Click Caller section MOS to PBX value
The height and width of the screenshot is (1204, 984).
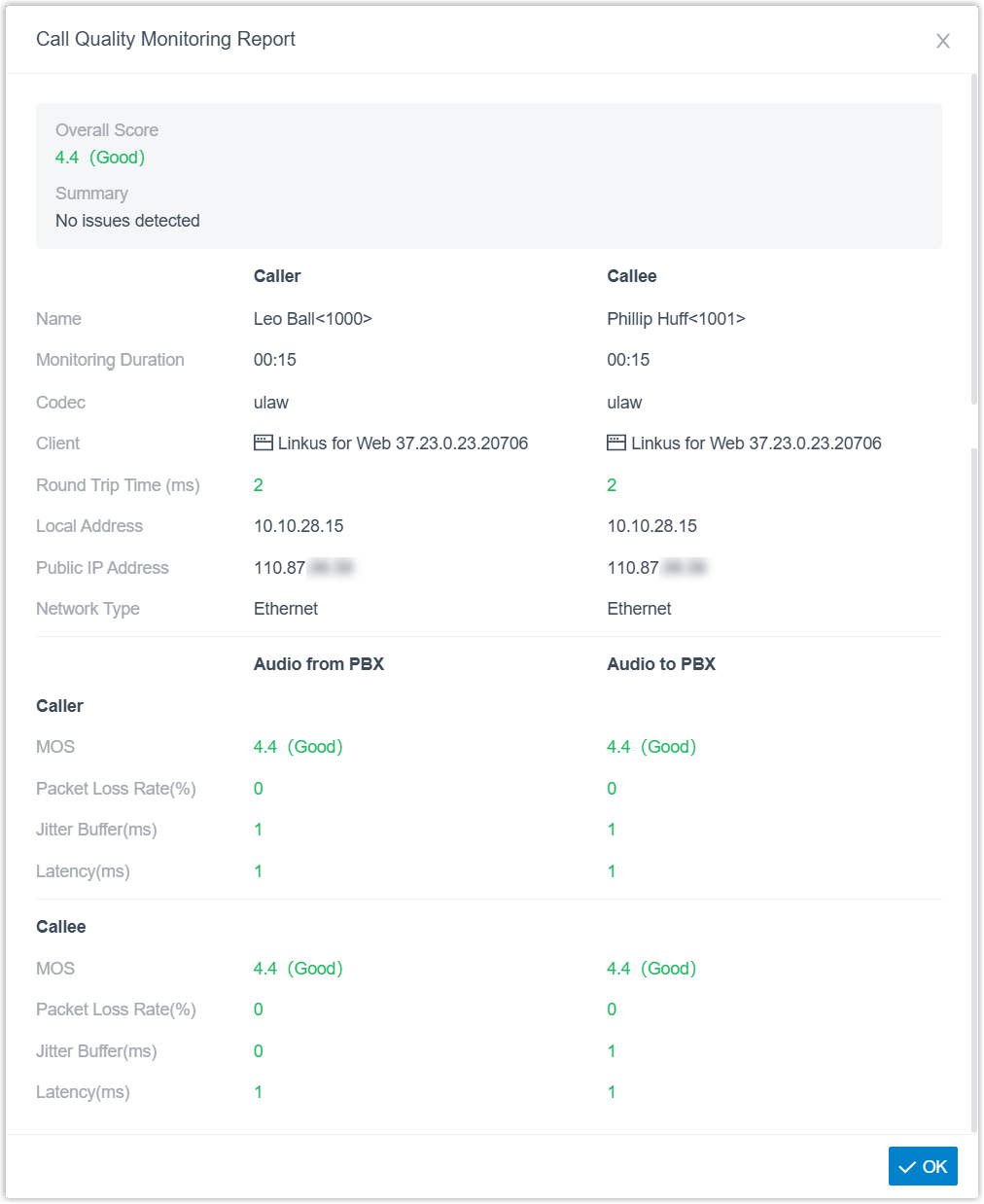click(651, 747)
